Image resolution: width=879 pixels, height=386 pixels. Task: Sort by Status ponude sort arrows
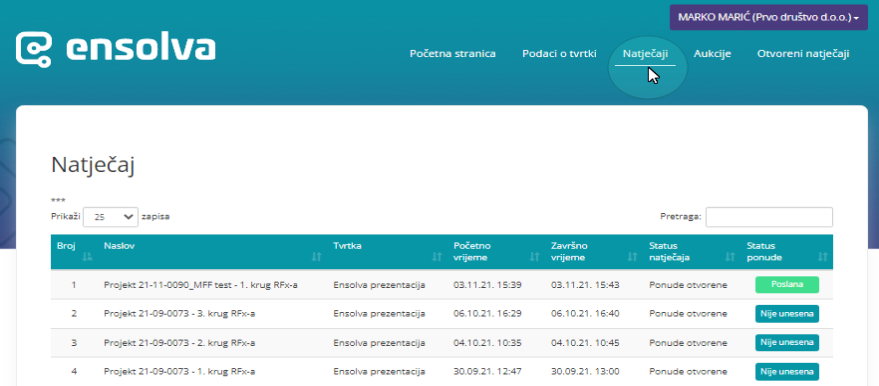tap(822, 257)
